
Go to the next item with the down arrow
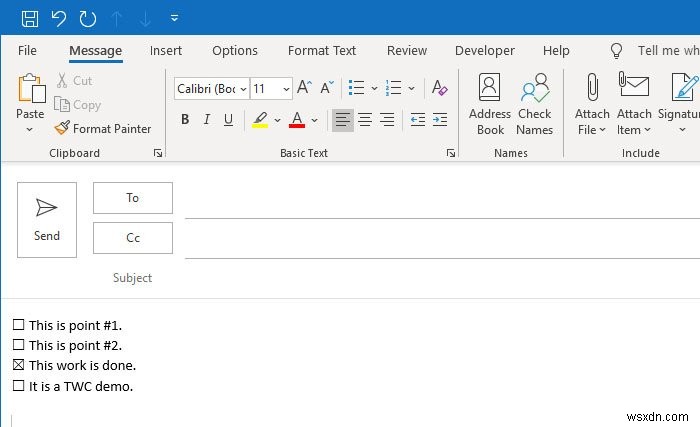[x=145, y=19]
